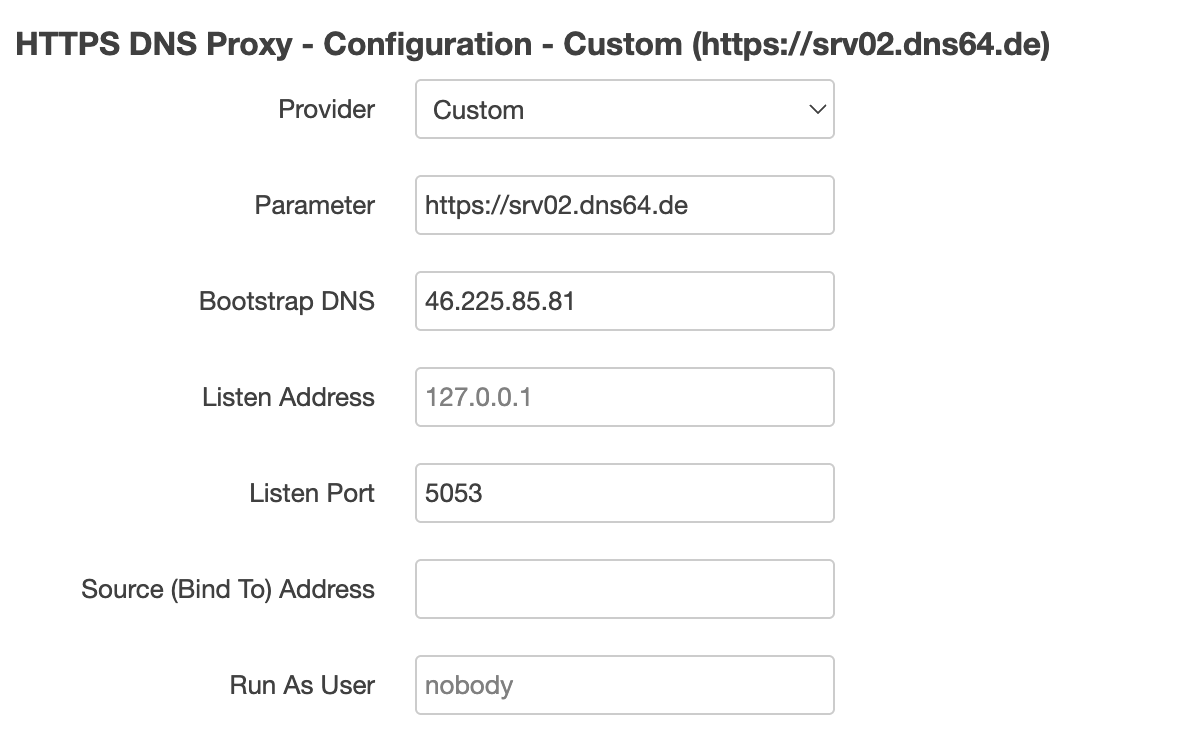
Task: Click the "Source (Bind To) Address" label
Action: click(x=228, y=589)
